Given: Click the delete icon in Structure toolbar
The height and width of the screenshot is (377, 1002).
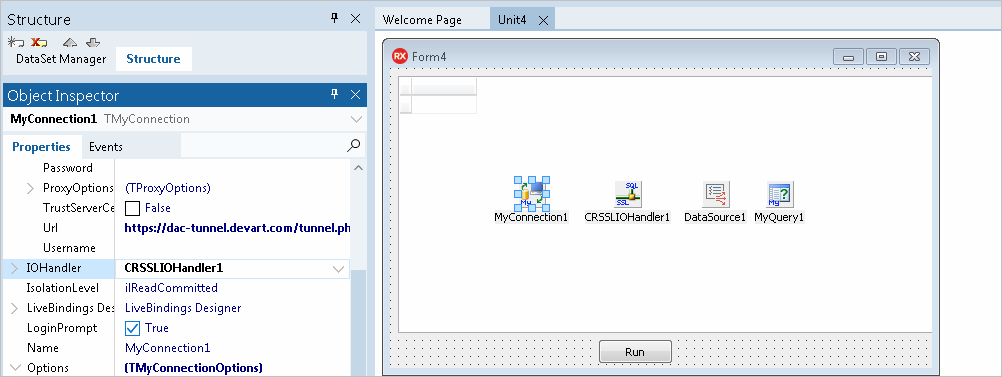Looking at the screenshot, I should (x=39, y=42).
